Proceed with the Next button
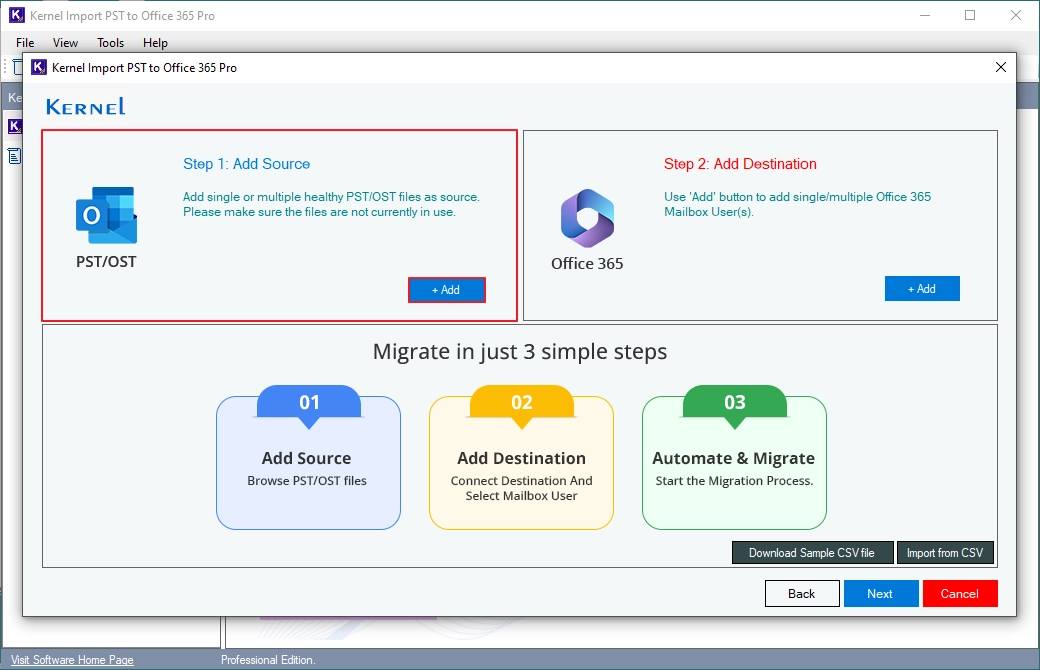The height and width of the screenshot is (670, 1040). [x=881, y=594]
